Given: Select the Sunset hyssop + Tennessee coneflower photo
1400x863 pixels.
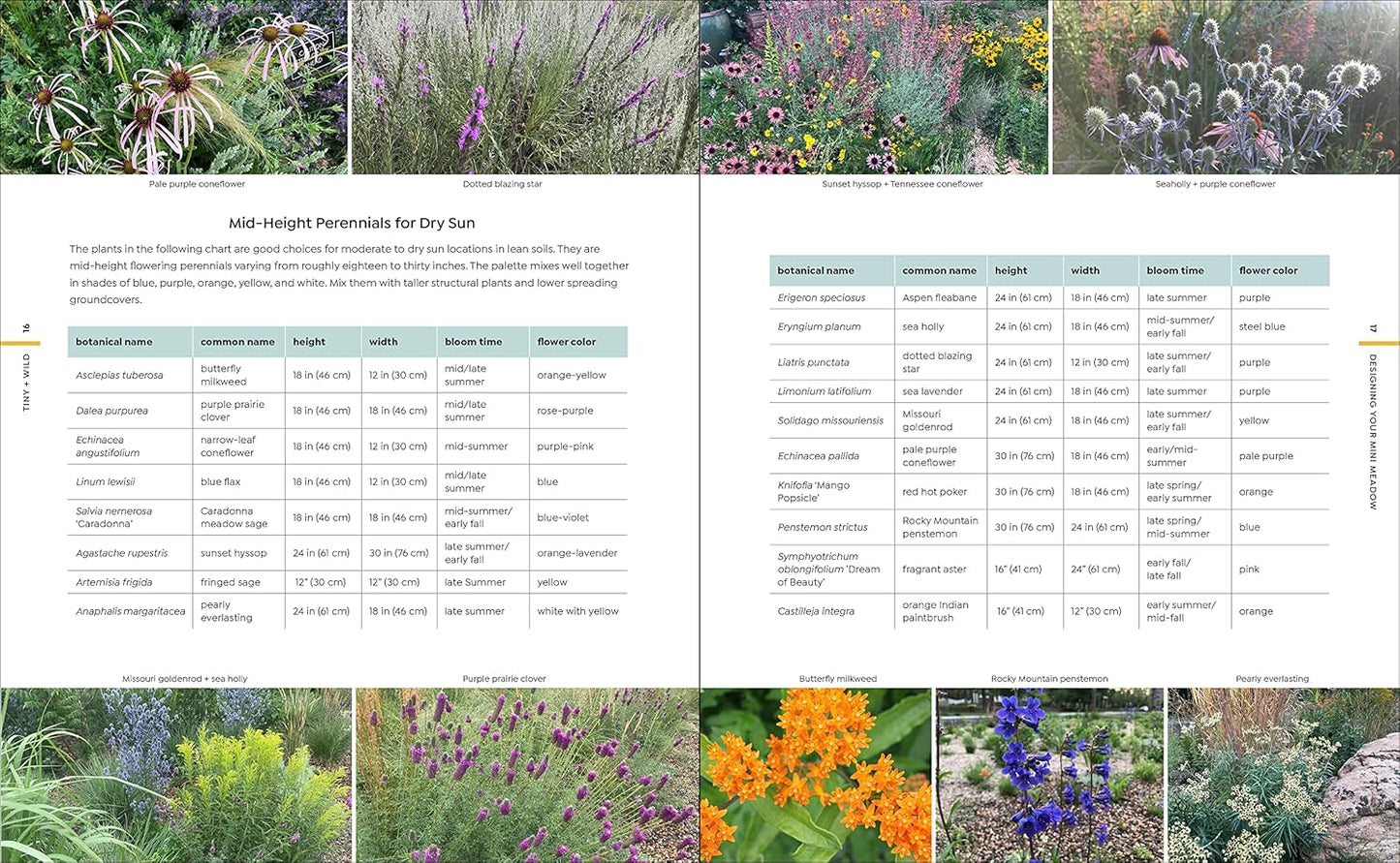Looking at the screenshot, I should click(x=873, y=87).
